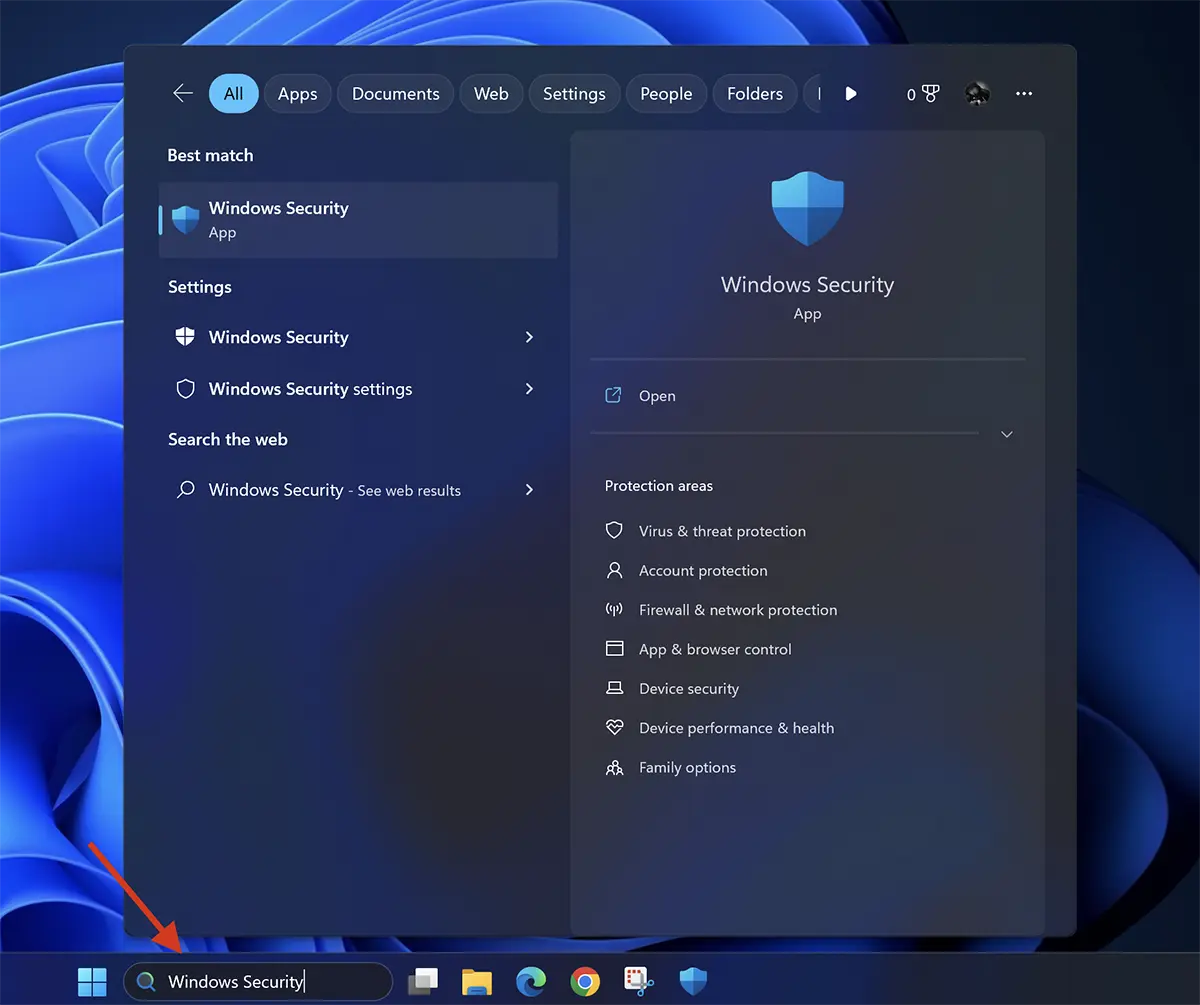Image resolution: width=1200 pixels, height=1005 pixels.
Task: Click the Account protection person icon
Action: pyautogui.click(x=615, y=570)
